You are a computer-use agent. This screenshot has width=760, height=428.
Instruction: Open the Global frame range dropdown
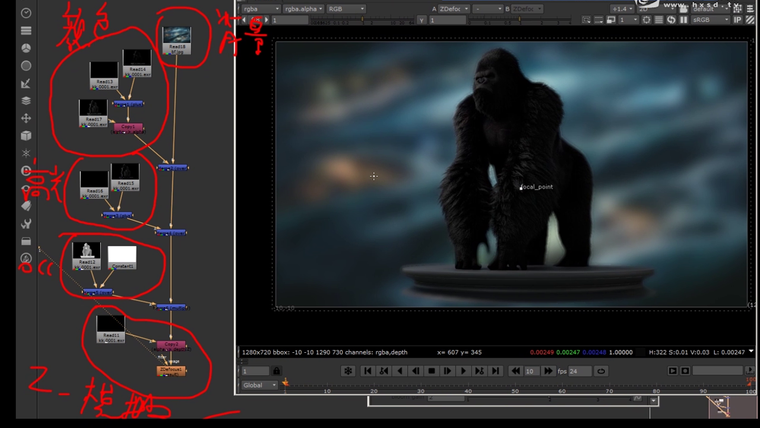259,385
